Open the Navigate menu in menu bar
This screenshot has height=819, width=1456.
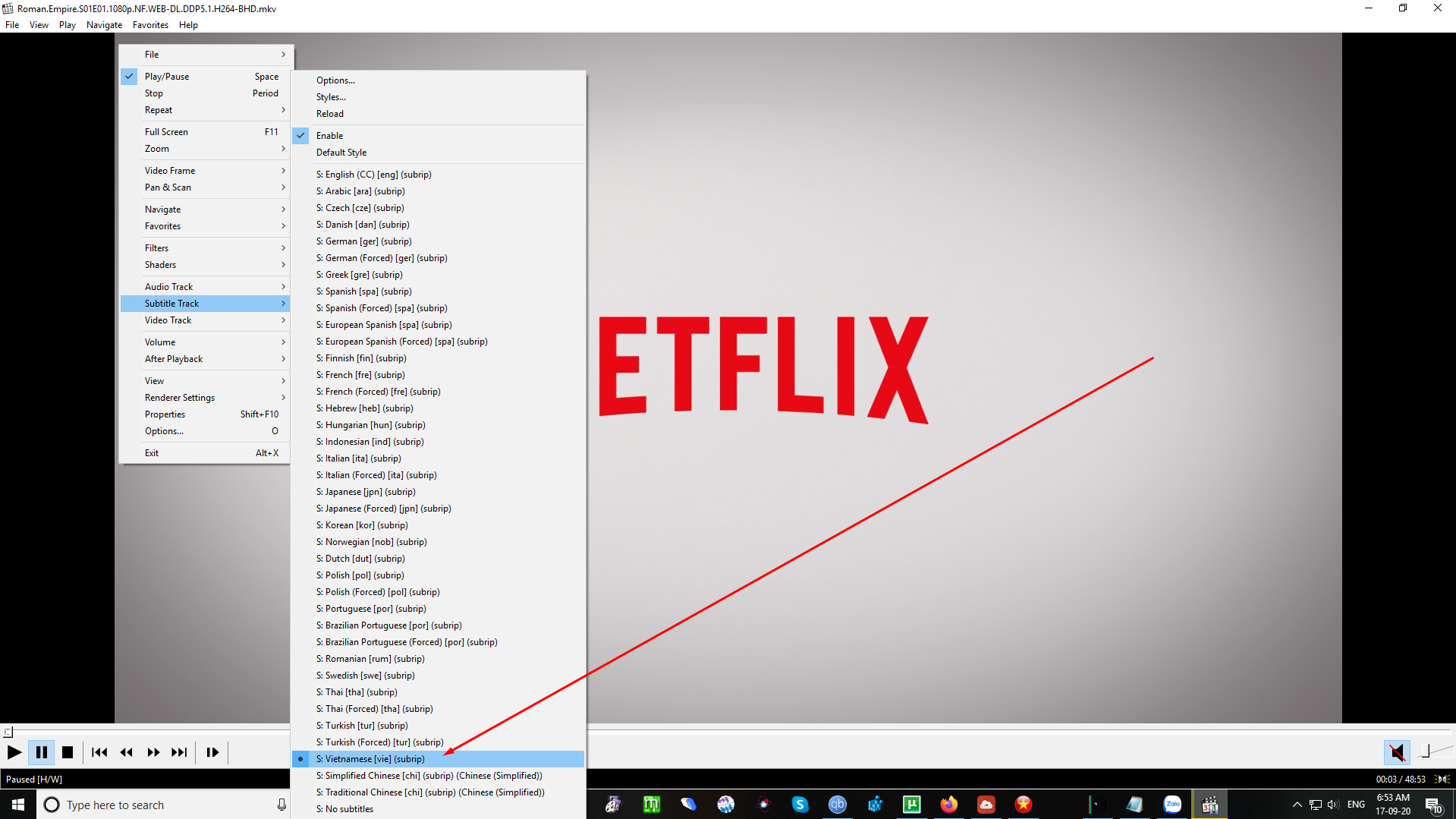104,25
